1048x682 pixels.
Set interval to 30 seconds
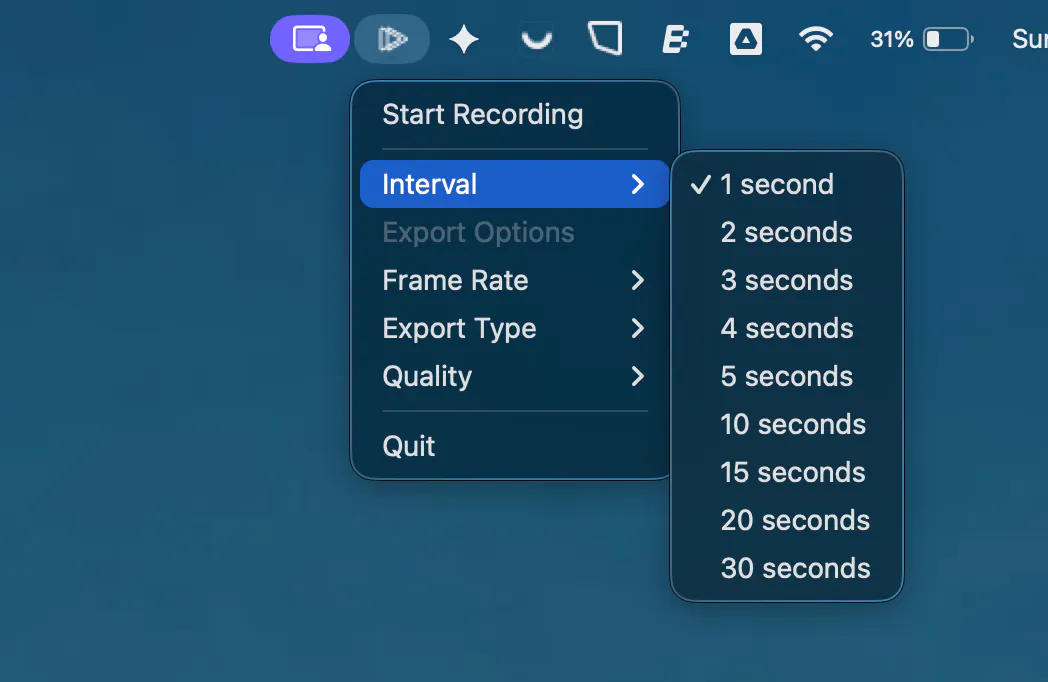pos(787,568)
